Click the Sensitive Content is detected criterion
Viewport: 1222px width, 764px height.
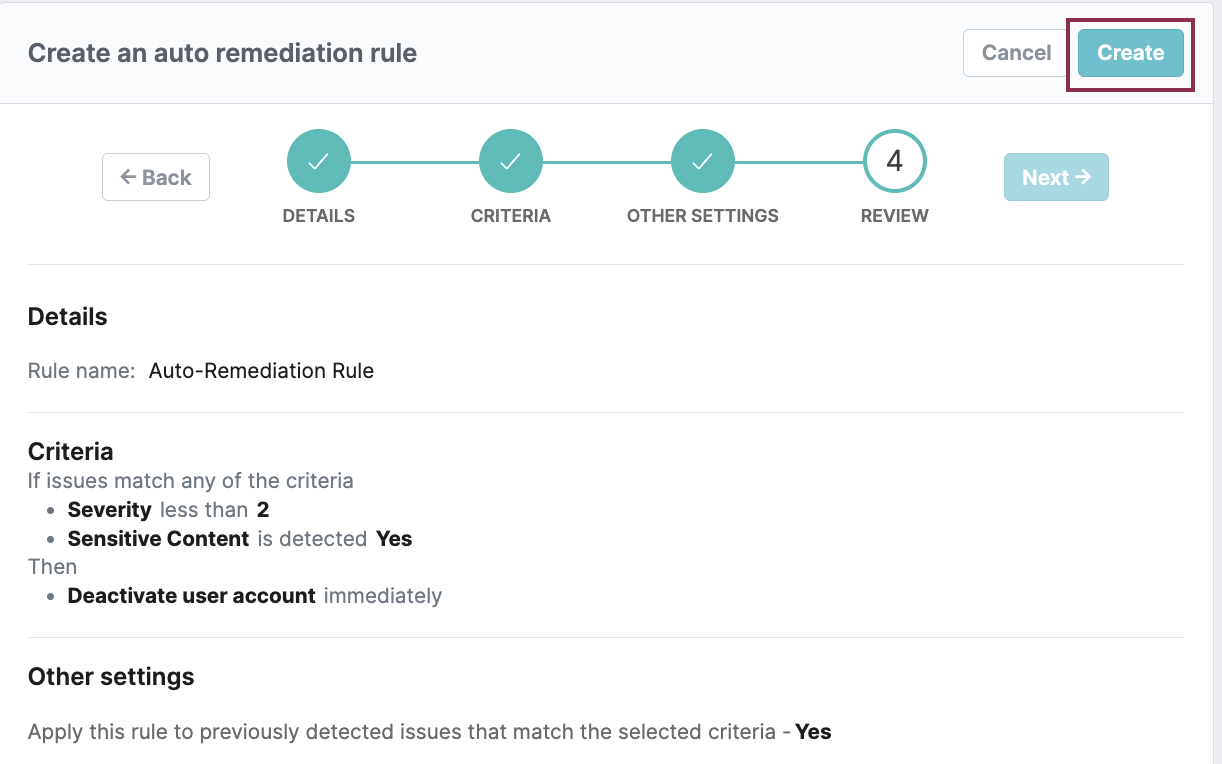[240, 539]
